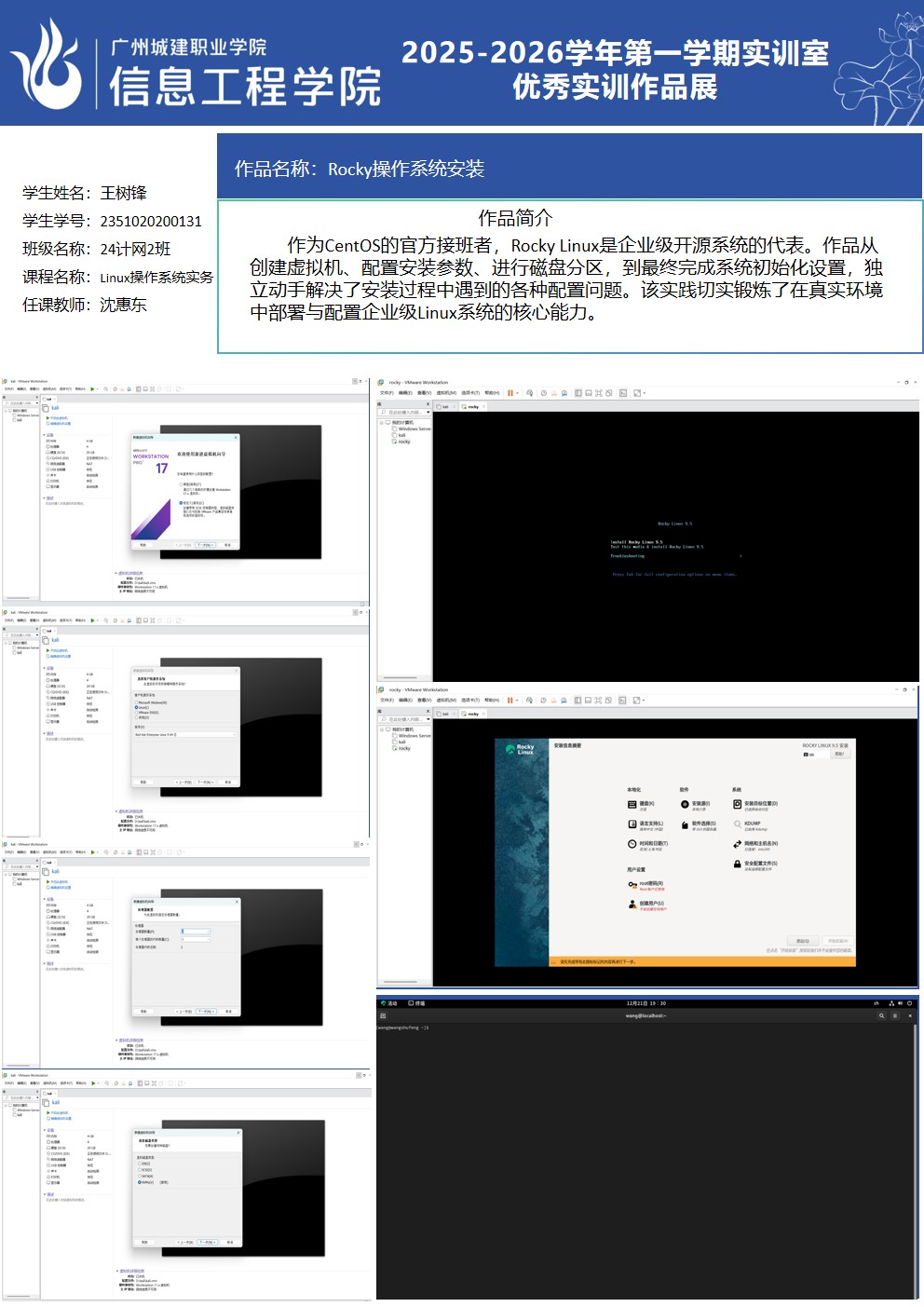Select the 自定义(高级) radio option in wizard
The width and height of the screenshot is (924, 1307).
pos(181,502)
